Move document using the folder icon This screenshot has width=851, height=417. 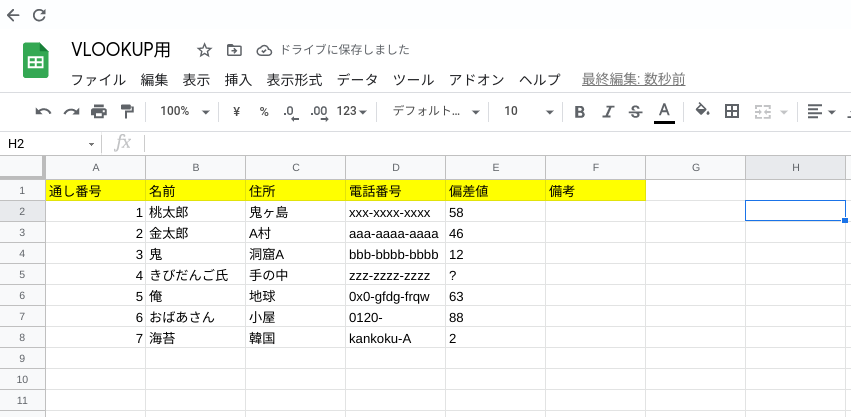(x=234, y=50)
